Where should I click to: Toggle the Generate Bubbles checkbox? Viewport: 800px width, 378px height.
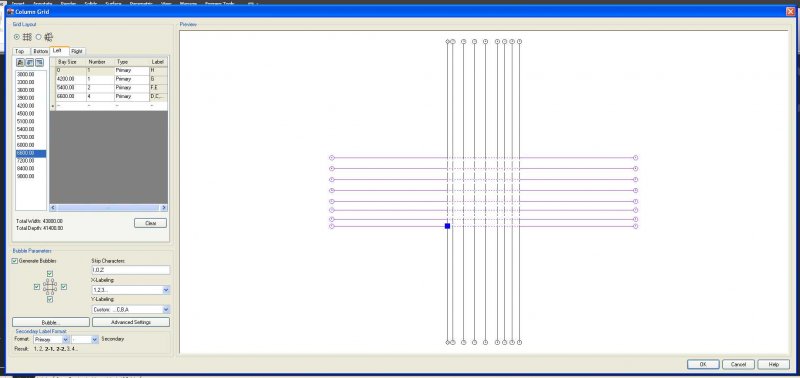[x=15, y=261]
